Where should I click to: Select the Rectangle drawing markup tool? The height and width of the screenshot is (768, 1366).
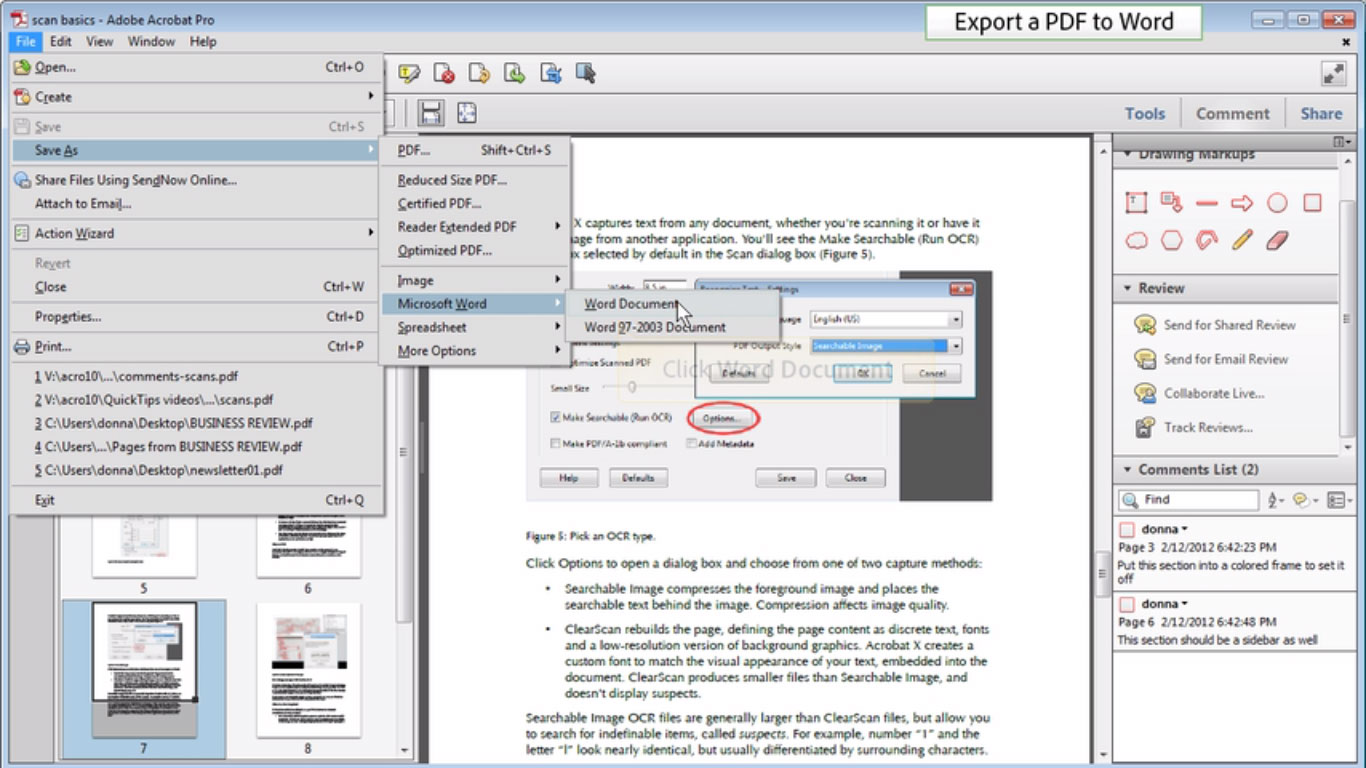[1313, 203]
